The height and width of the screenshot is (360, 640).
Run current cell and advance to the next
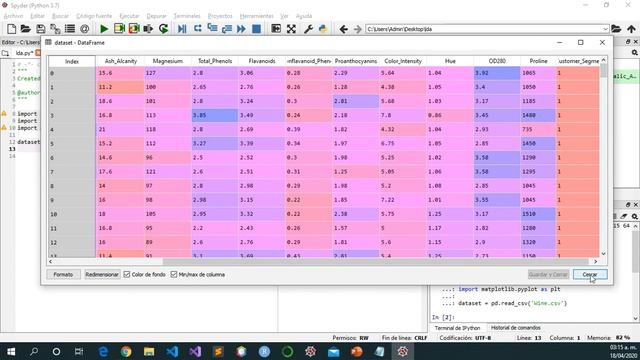coord(134,29)
